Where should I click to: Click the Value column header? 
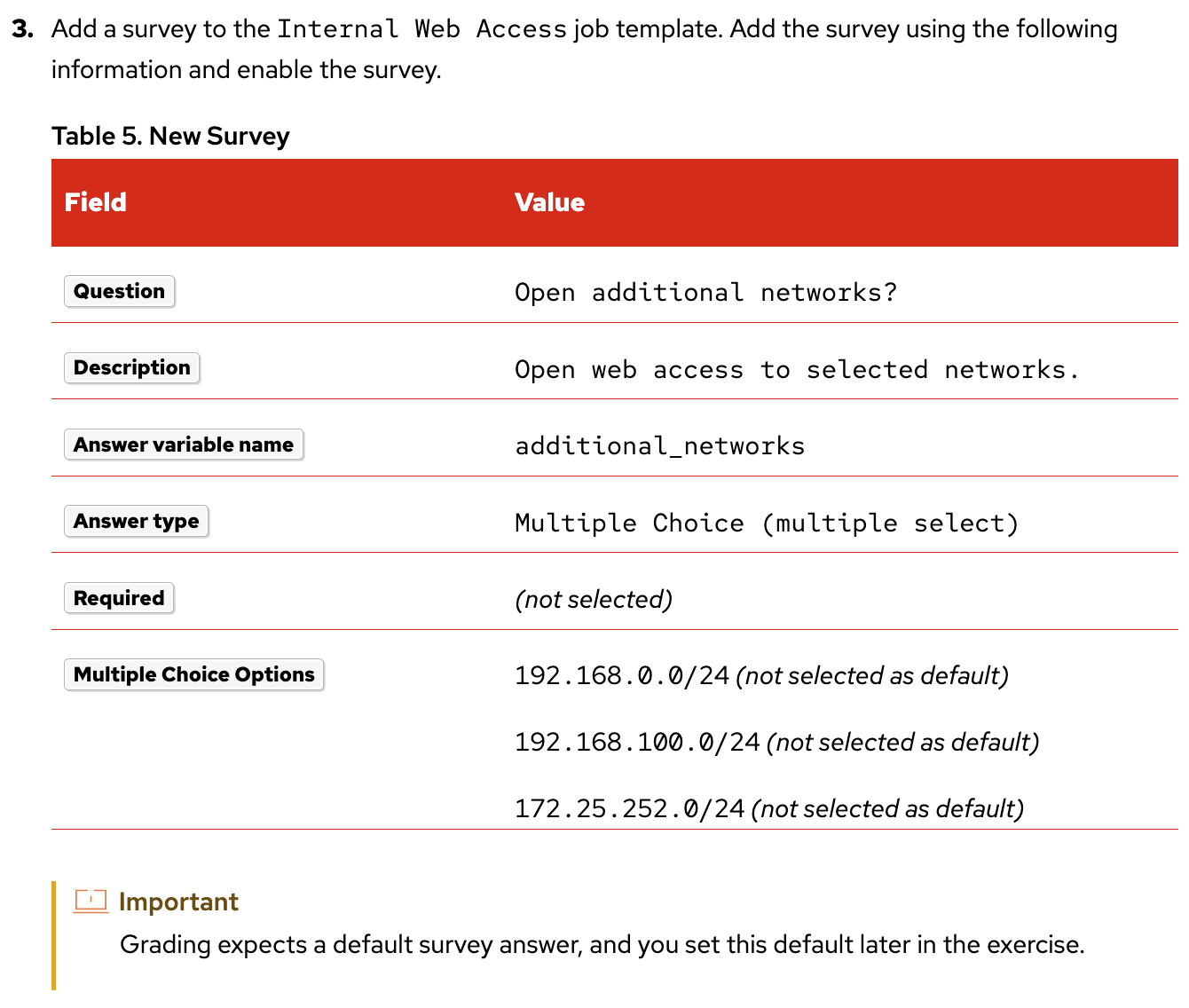point(550,202)
